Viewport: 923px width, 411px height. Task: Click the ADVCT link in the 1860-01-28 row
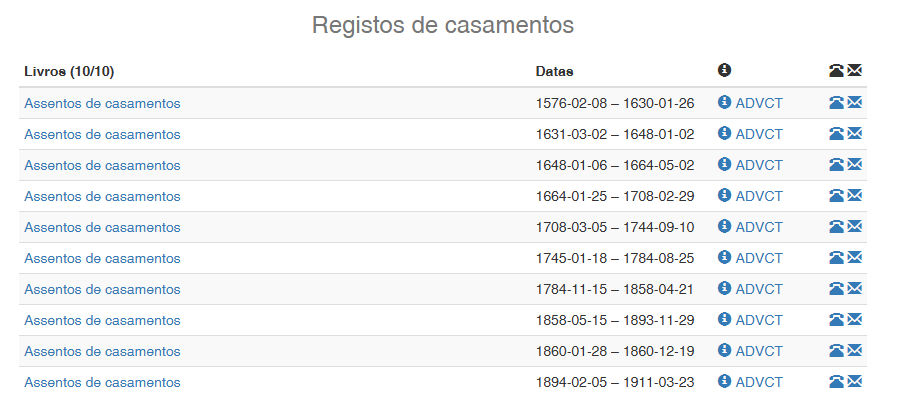(x=759, y=351)
